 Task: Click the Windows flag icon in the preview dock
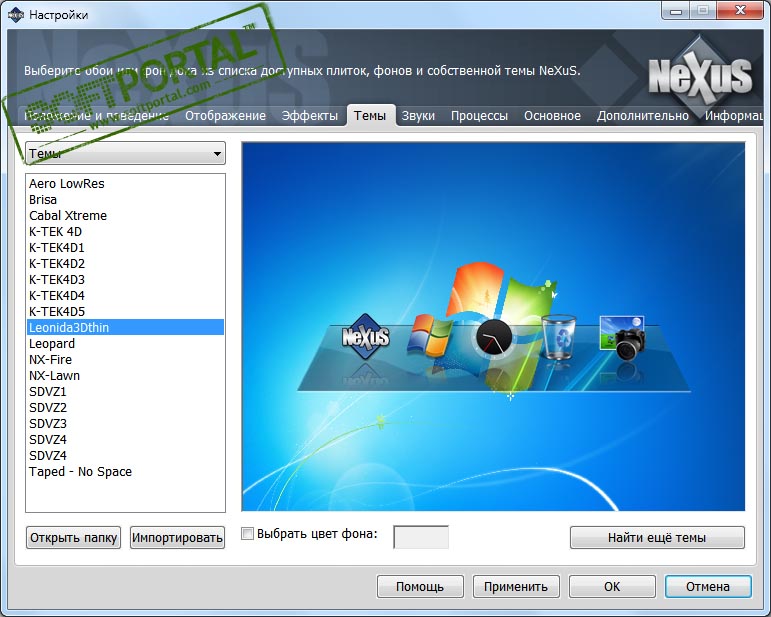[429, 335]
